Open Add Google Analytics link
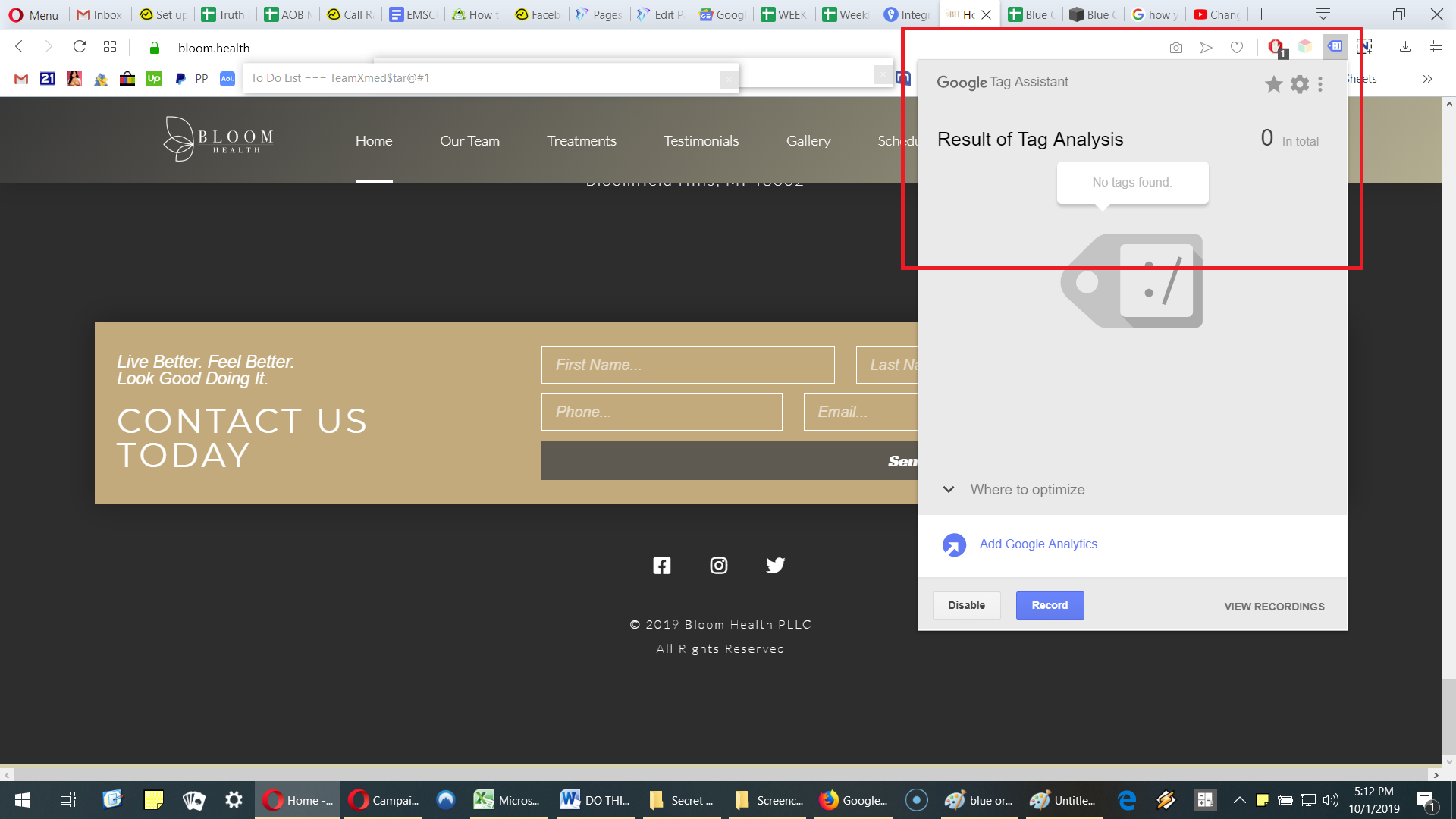1456x819 pixels. [x=1038, y=544]
